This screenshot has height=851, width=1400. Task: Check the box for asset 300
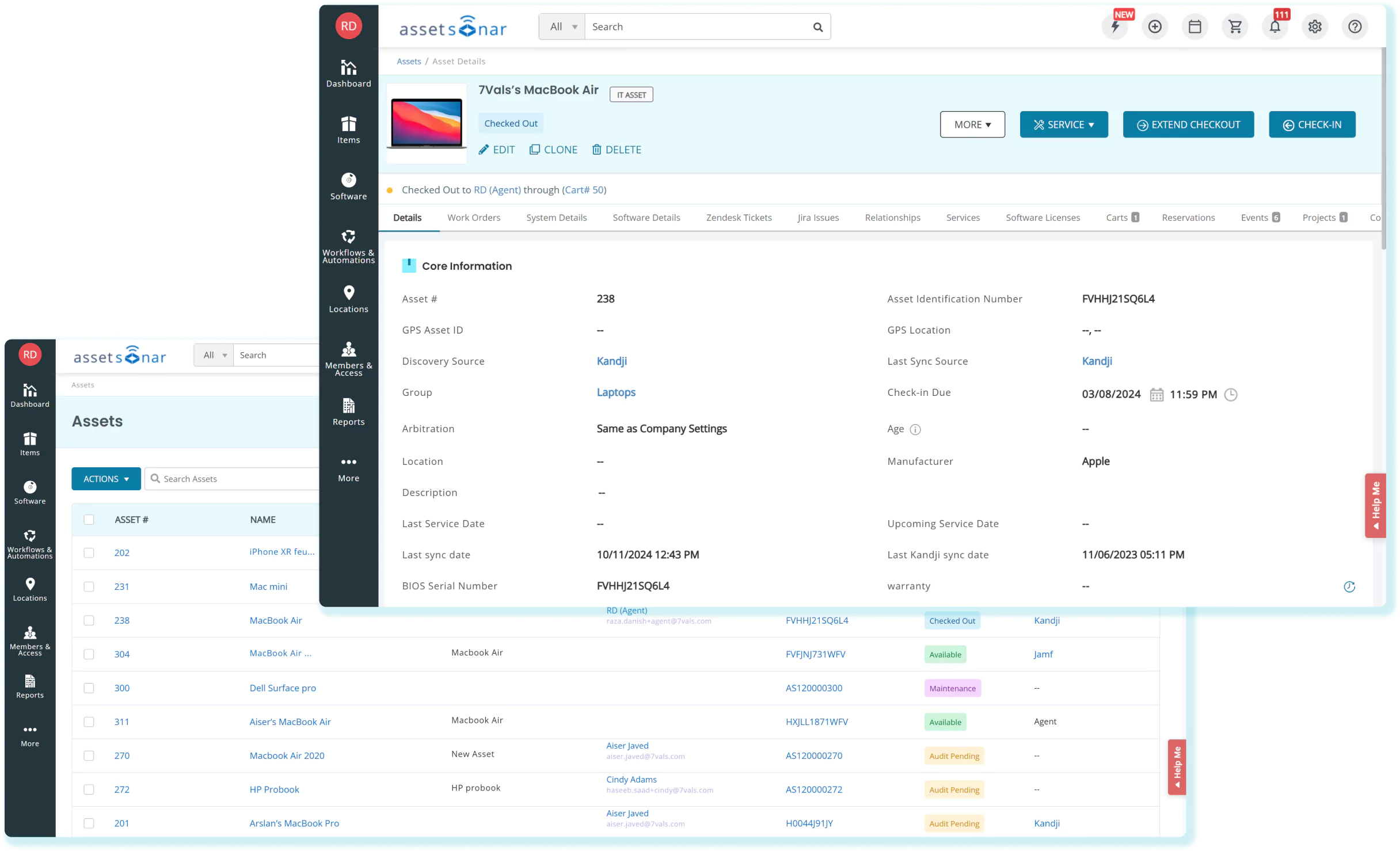tap(89, 688)
